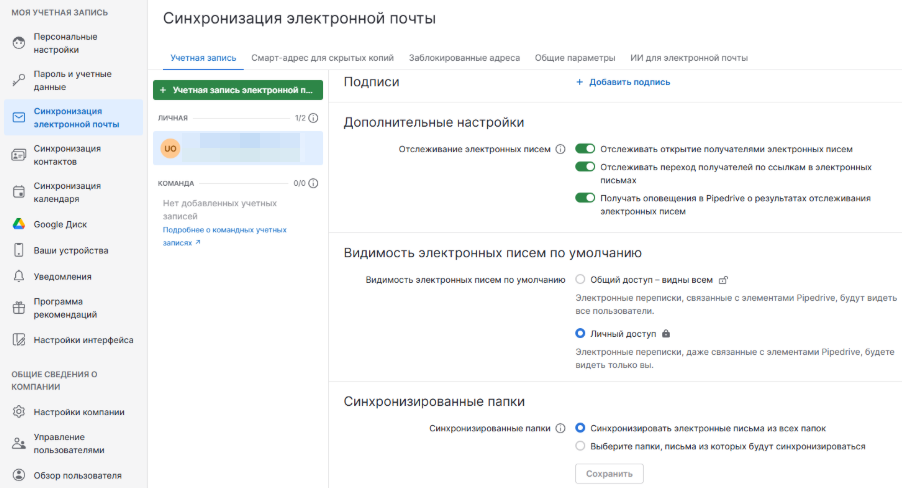Click info icon next to КОМАНДА 0/0
921x488 pixels.
coord(314,183)
